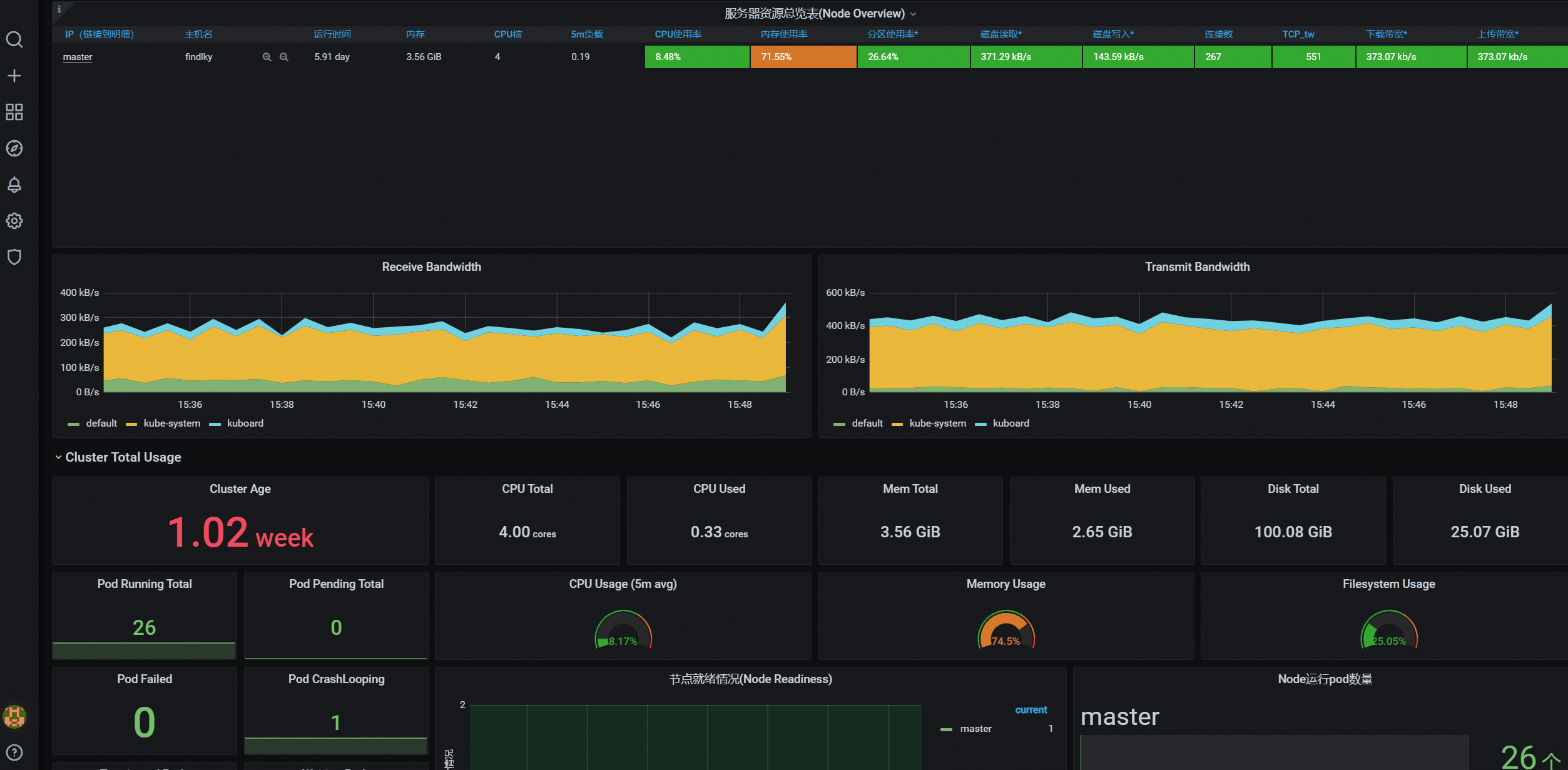The image size is (1568, 770).
Task: Open the Help question mark icon
Action: coord(14,752)
